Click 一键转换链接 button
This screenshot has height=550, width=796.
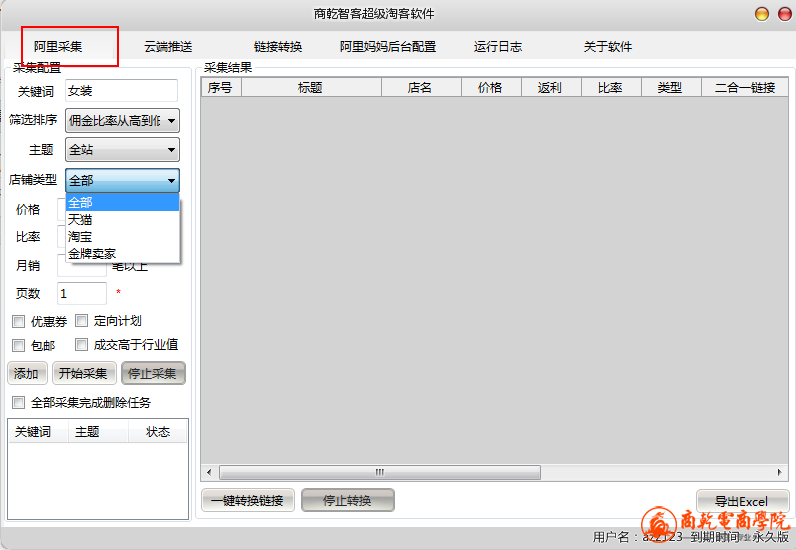[x=248, y=500]
